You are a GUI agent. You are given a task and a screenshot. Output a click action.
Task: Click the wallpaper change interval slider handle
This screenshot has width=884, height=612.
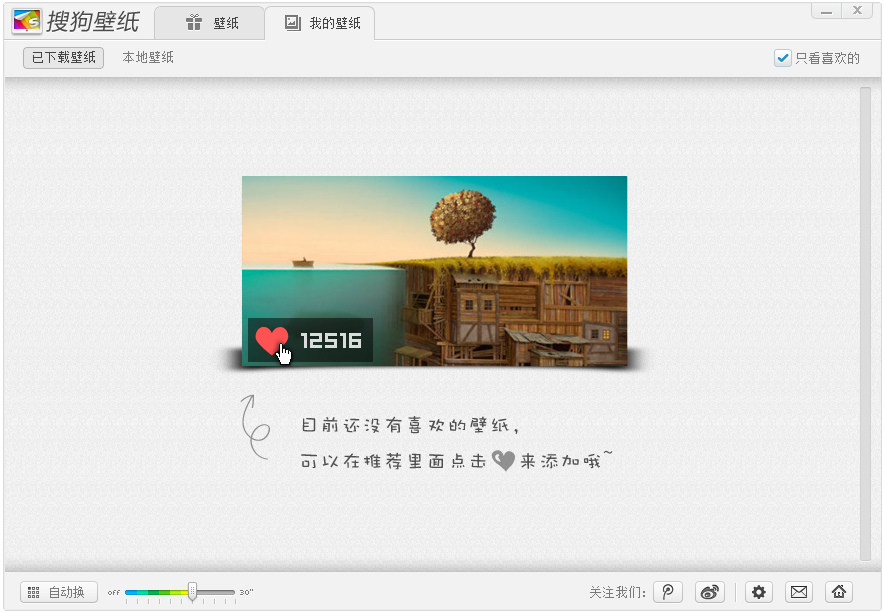[192, 592]
